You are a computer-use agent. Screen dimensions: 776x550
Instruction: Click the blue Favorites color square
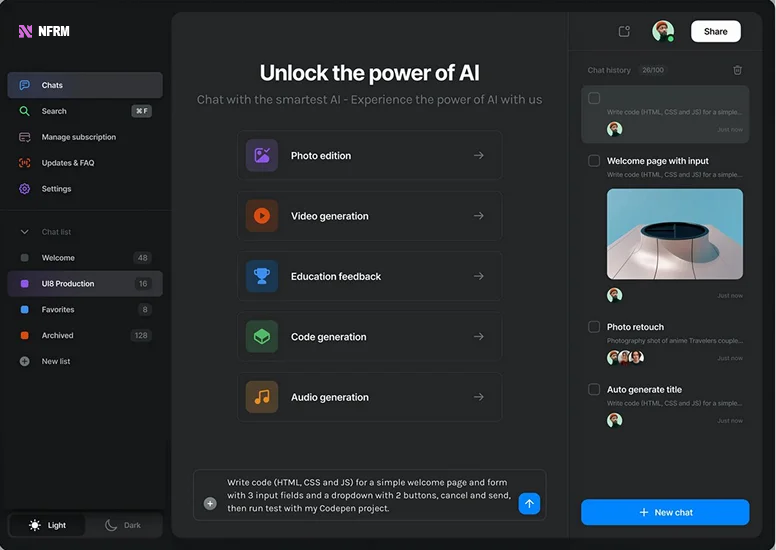coord(24,309)
